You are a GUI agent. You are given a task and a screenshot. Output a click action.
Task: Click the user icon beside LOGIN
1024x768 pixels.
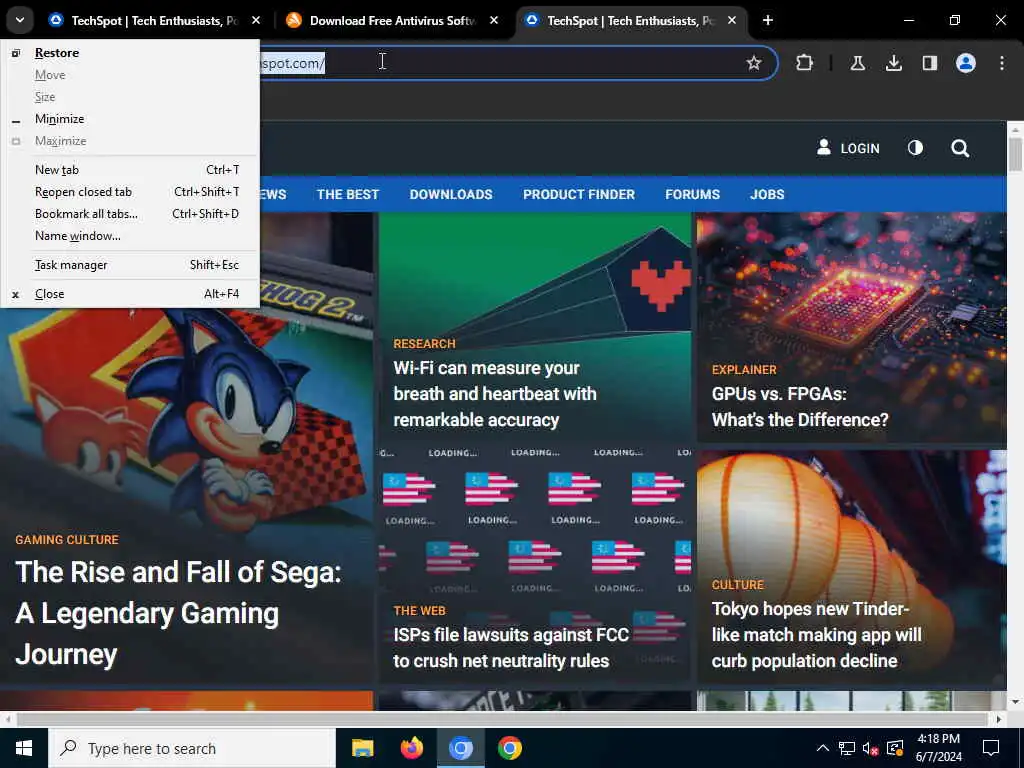click(824, 148)
